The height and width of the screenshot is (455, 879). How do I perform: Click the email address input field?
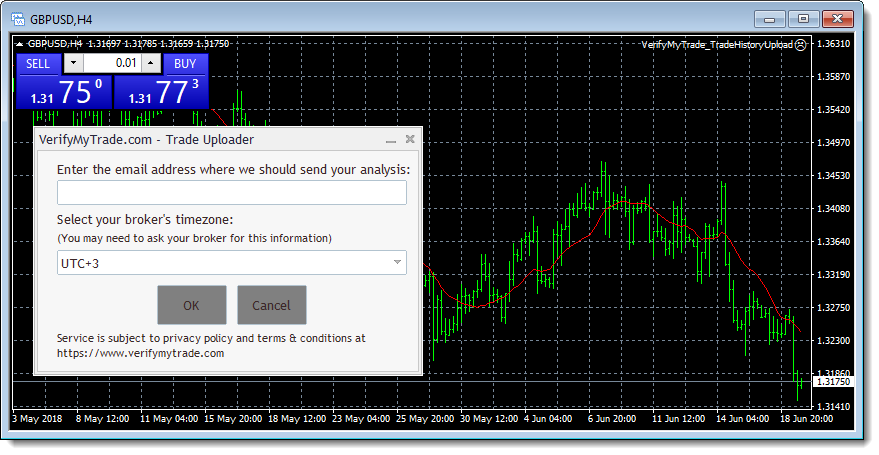232,193
